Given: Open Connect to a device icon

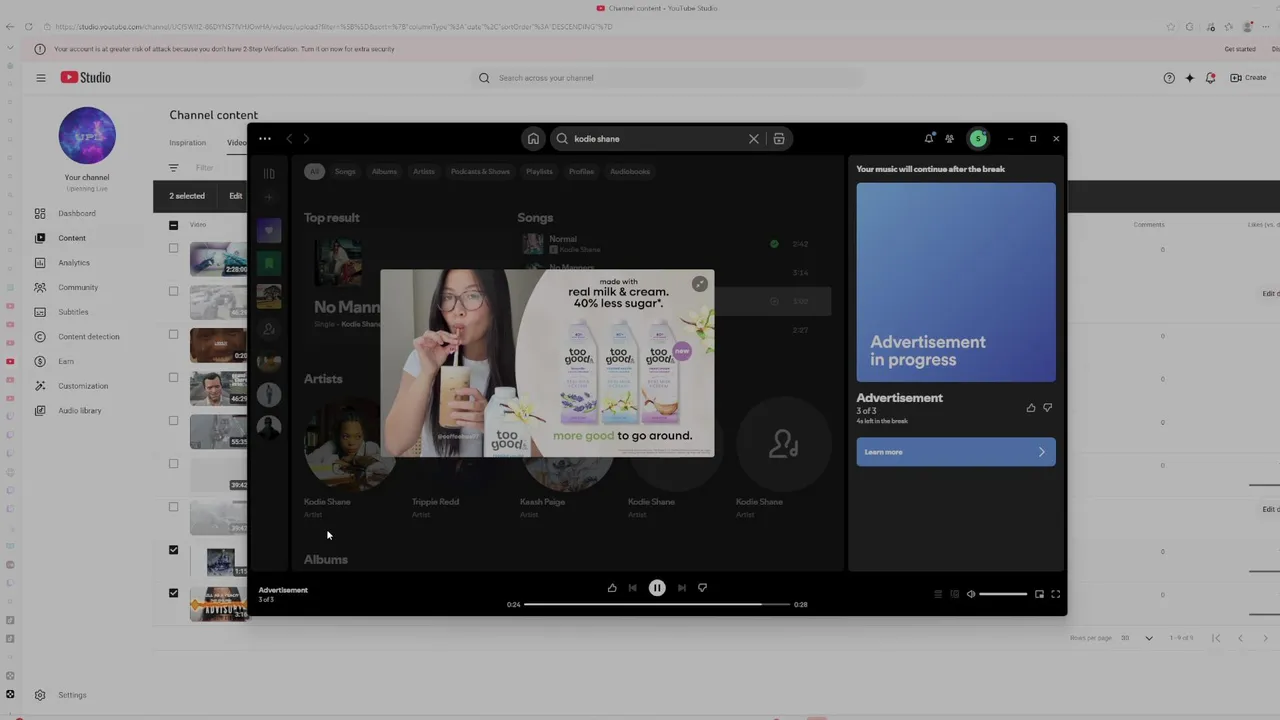Looking at the screenshot, I should point(954,594).
